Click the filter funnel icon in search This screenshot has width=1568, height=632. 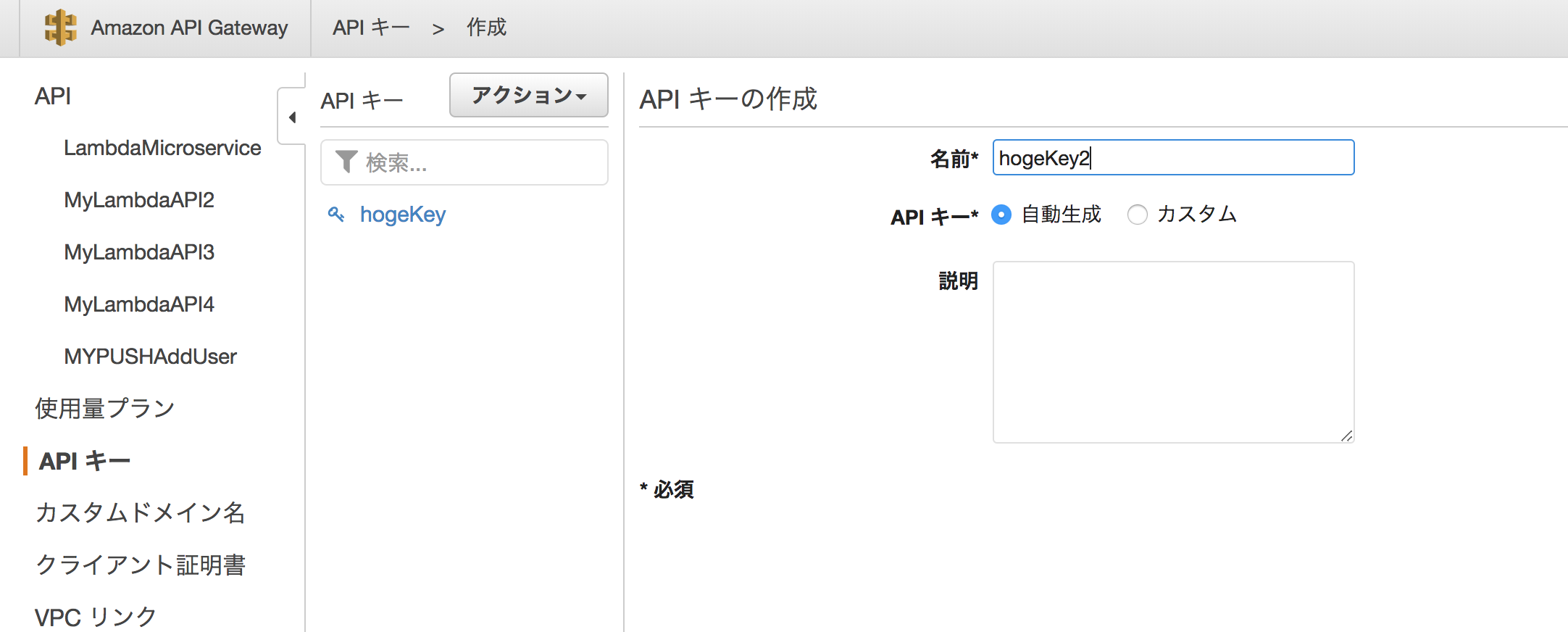pos(346,162)
